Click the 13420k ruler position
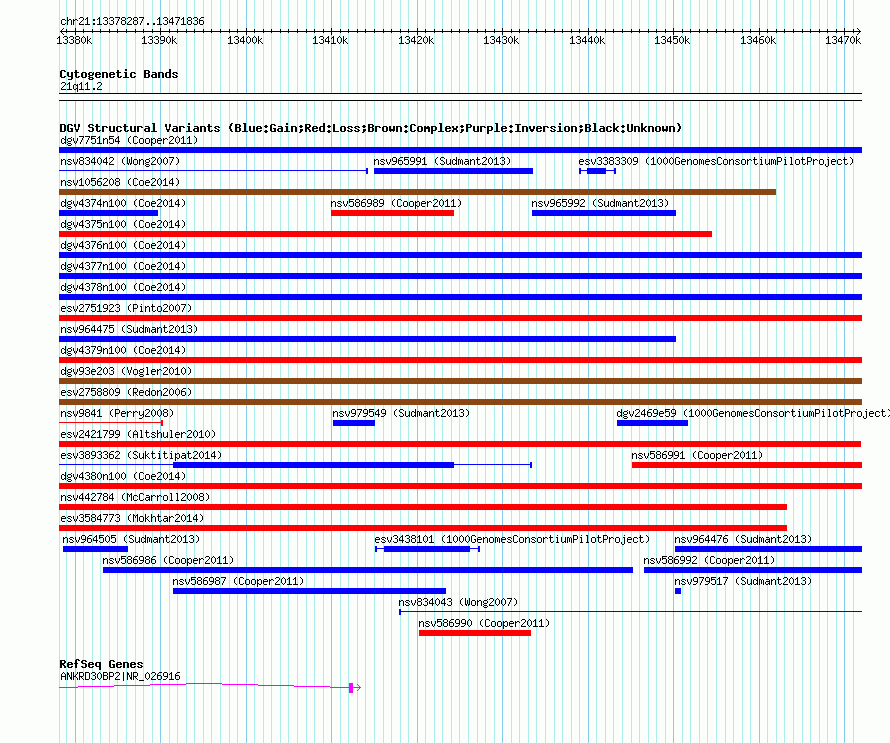The image size is (890, 743). click(x=416, y=40)
